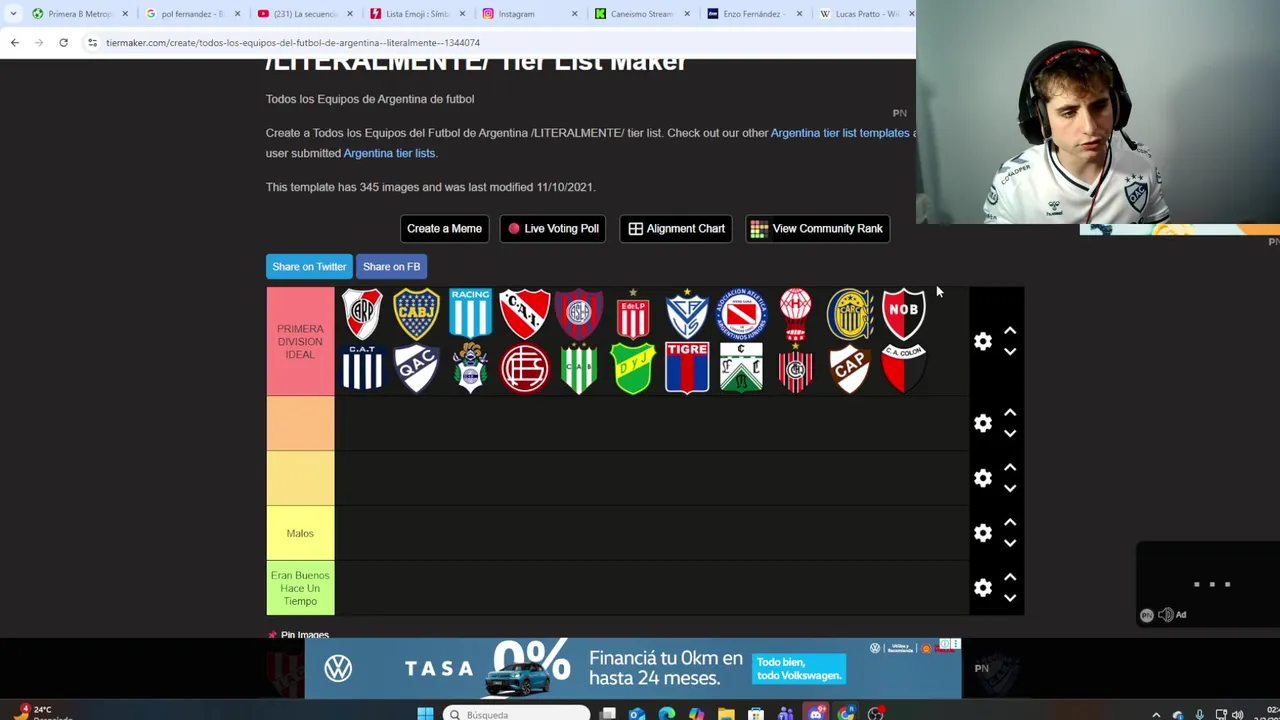The width and height of the screenshot is (1280, 720).
Task: Move Eran Buenos Hace Un Tiempo tier up
Action: pyautogui.click(x=1010, y=577)
